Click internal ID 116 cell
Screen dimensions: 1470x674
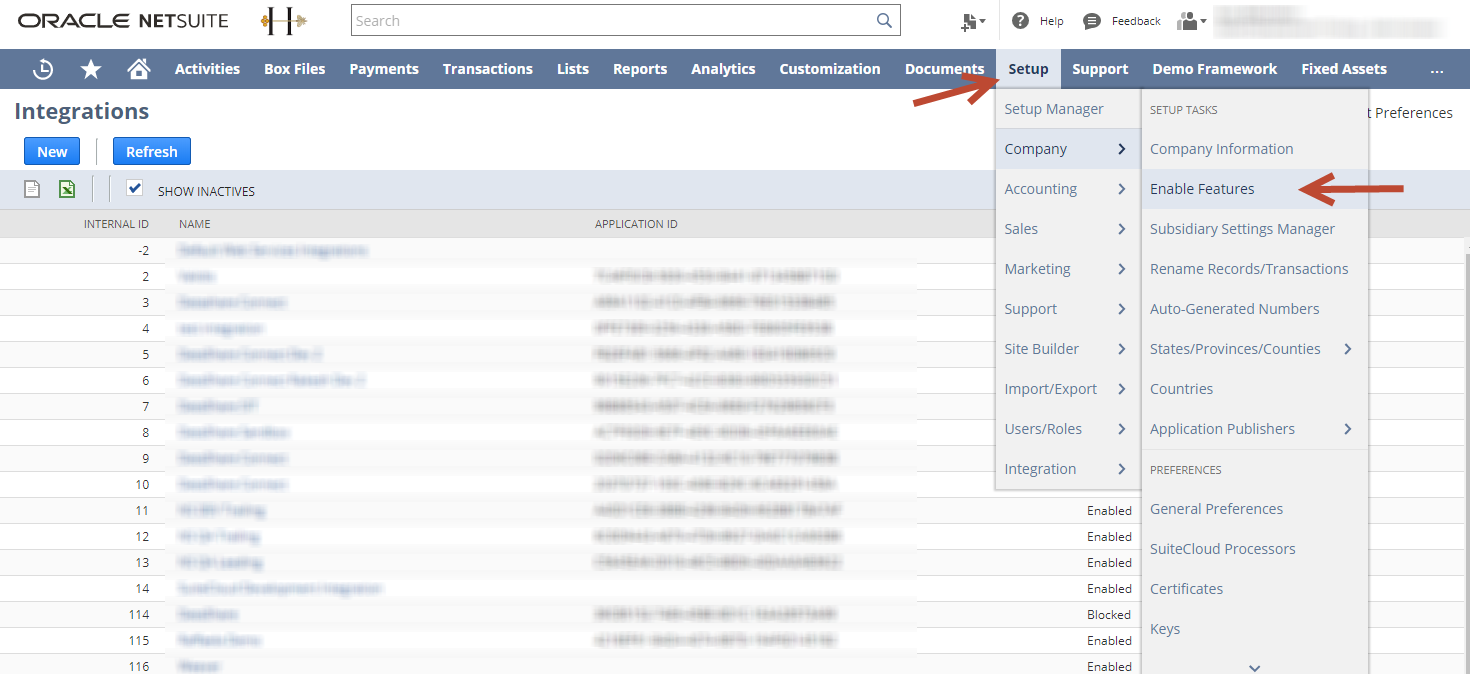[x=138, y=666]
